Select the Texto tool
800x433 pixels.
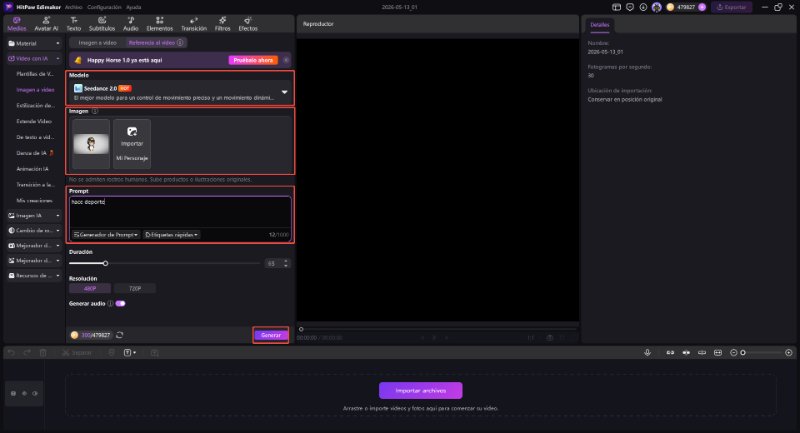(74, 24)
